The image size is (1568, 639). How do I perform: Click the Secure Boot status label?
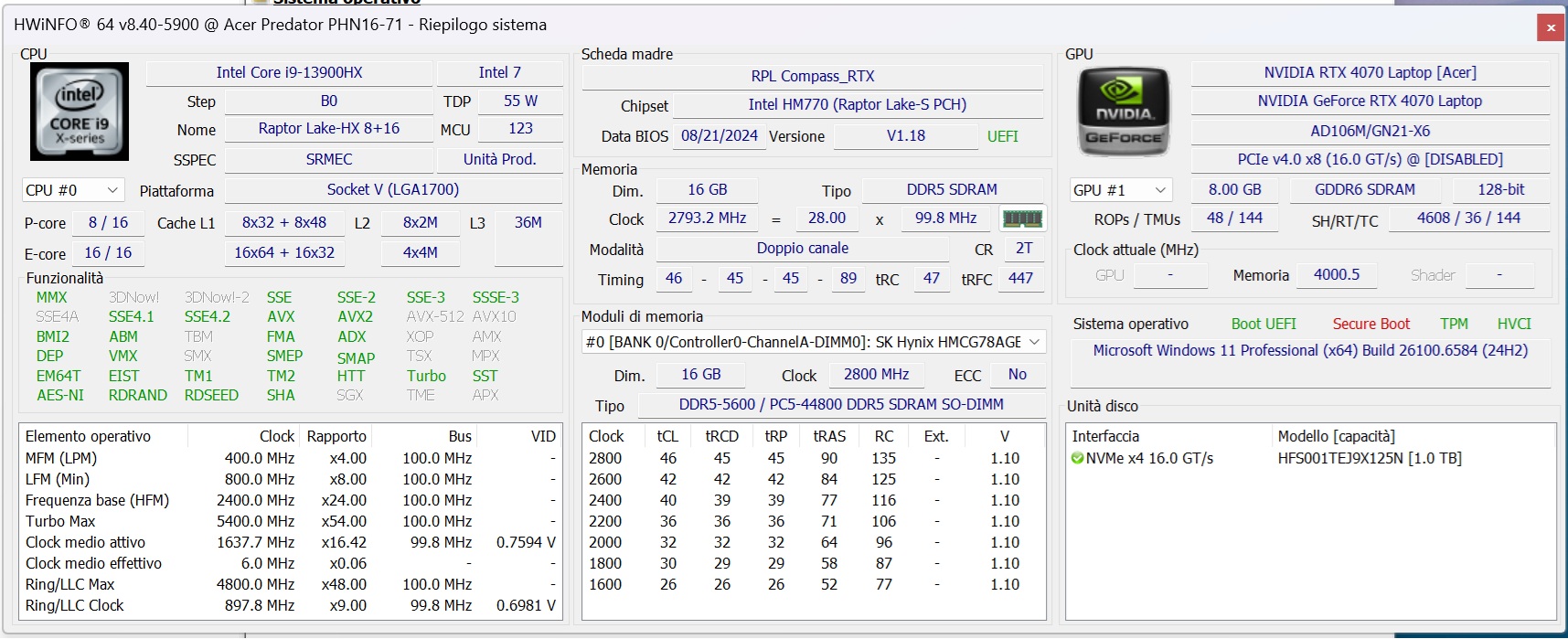pos(1371,325)
